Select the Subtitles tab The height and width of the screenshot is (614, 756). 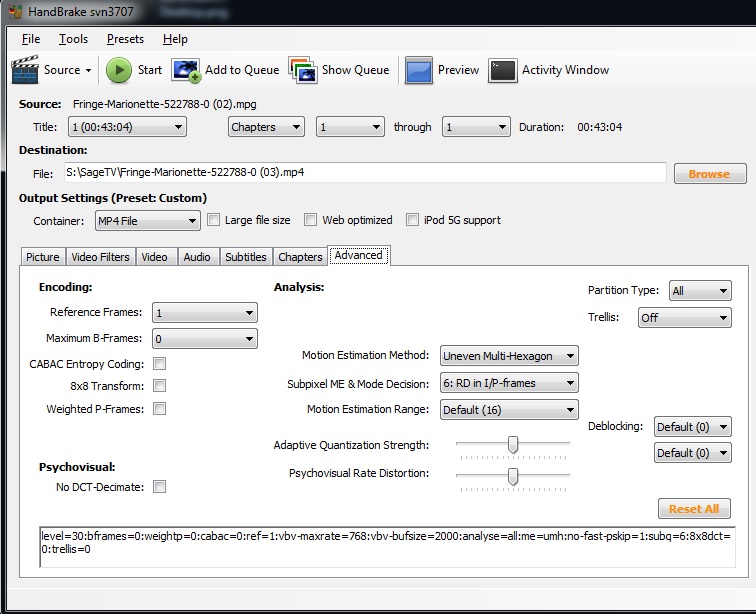246,257
